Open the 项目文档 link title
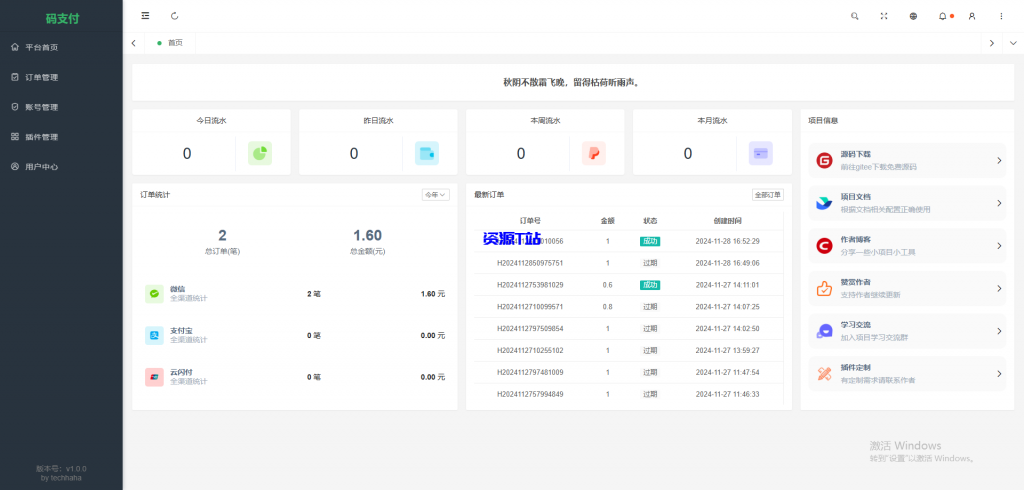 [x=856, y=197]
